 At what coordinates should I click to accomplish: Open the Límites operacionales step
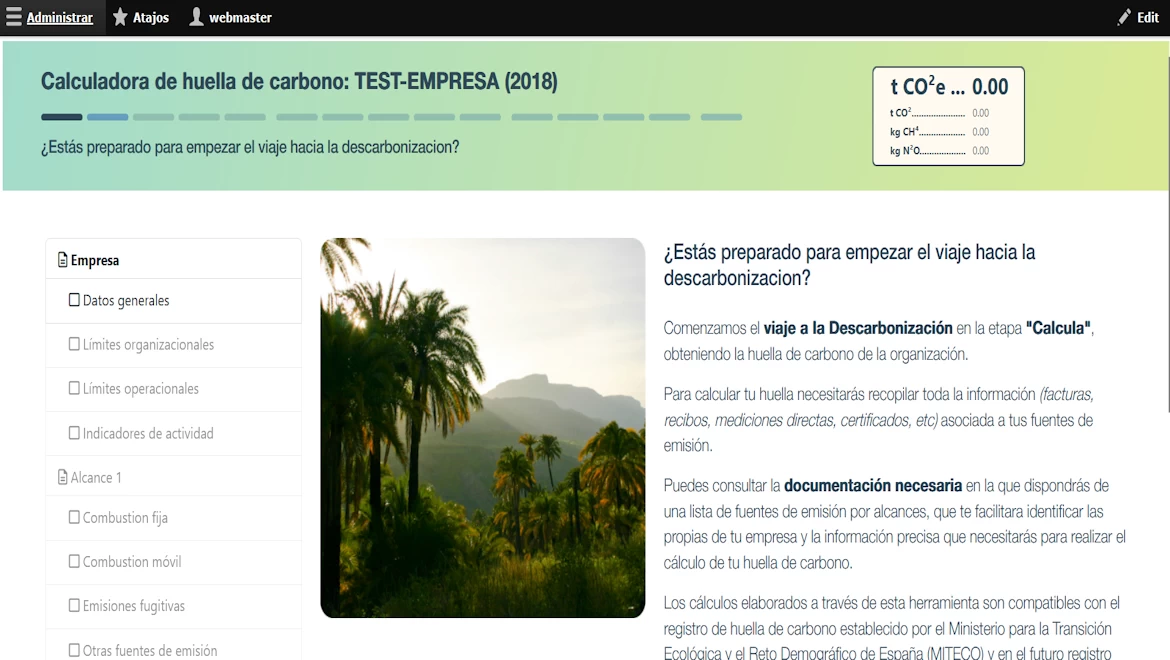(x=173, y=389)
